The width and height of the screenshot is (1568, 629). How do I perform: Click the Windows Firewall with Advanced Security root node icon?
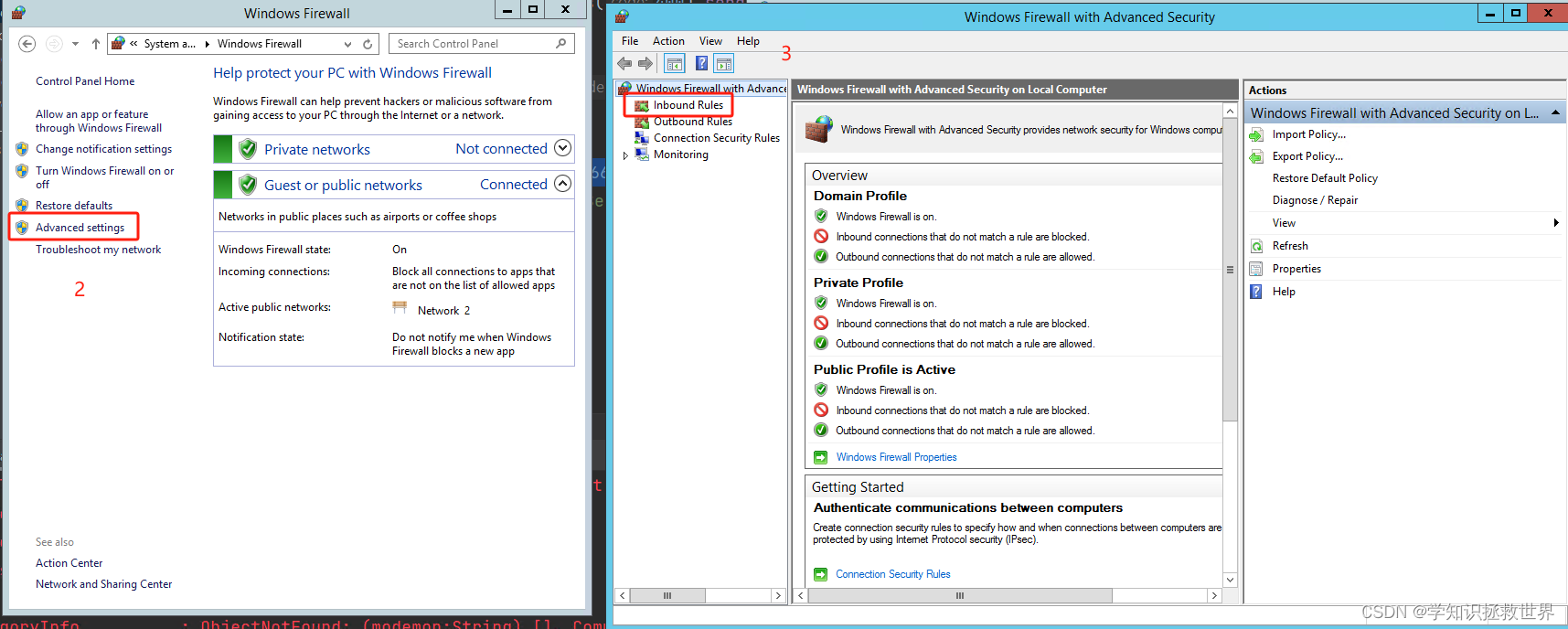pos(625,89)
